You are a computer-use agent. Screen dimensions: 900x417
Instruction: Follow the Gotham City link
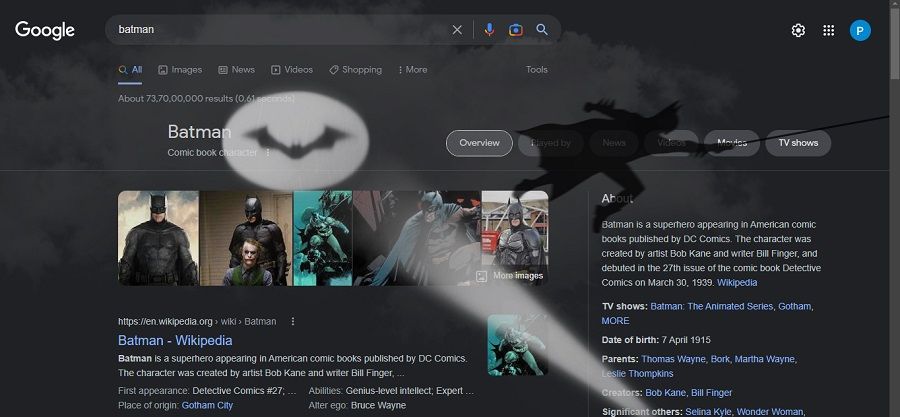click(x=207, y=405)
